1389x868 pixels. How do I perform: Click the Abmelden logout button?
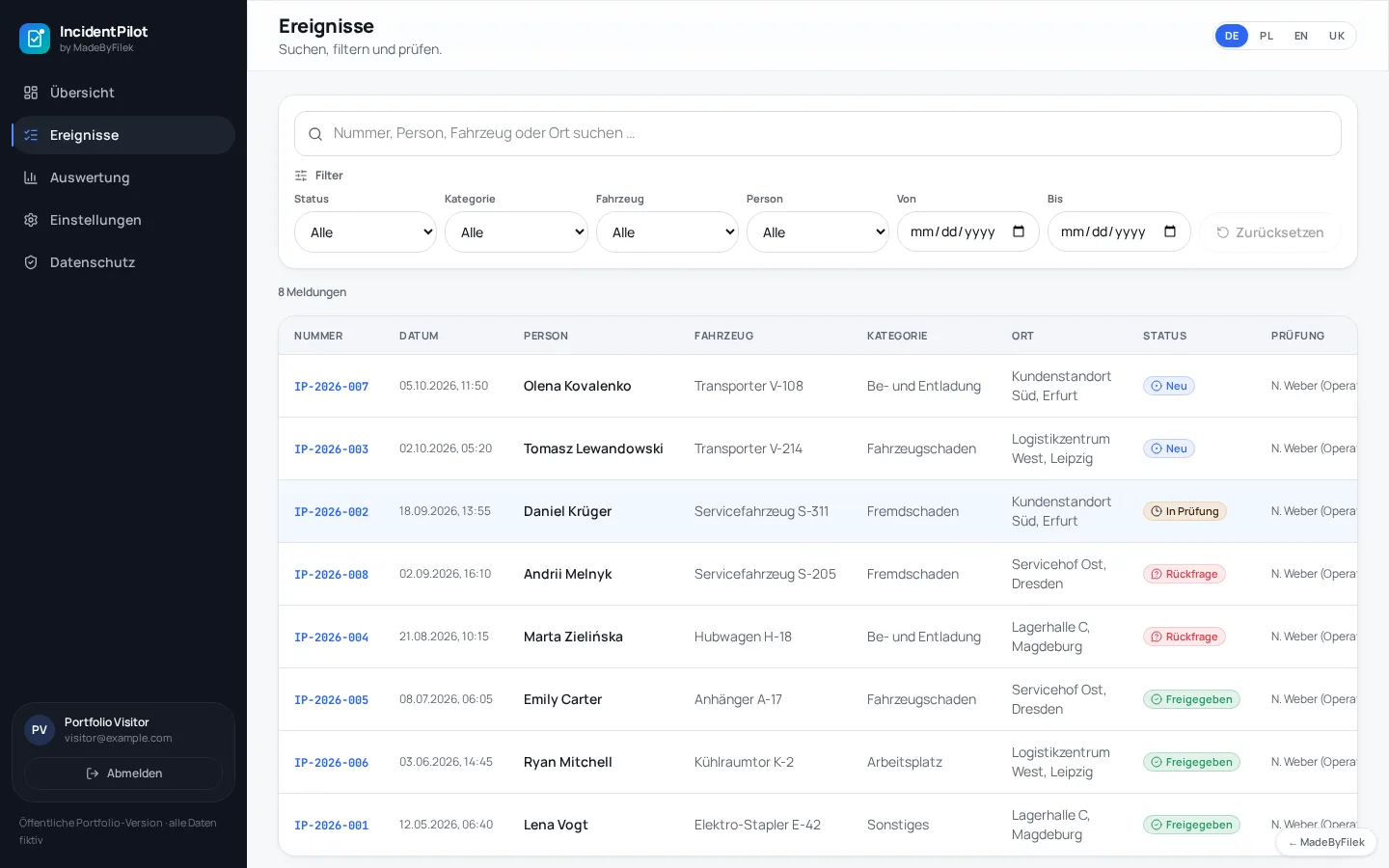pos(123,773)
